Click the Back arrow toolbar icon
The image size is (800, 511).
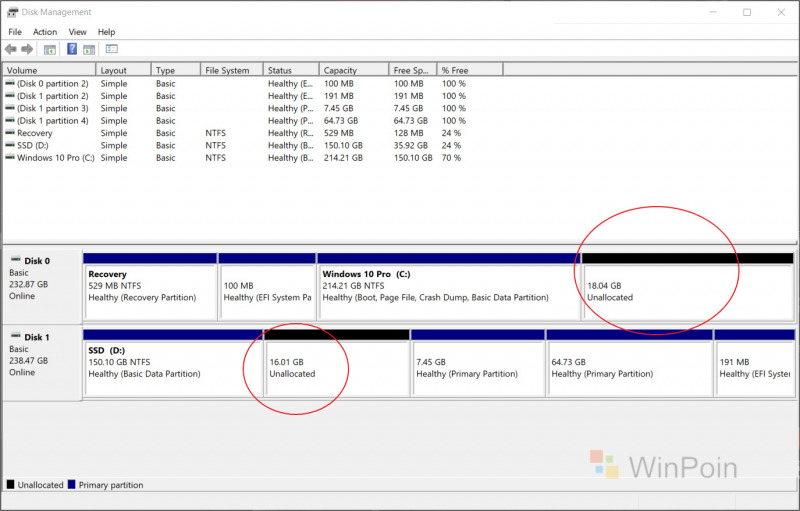pos(11,49)
